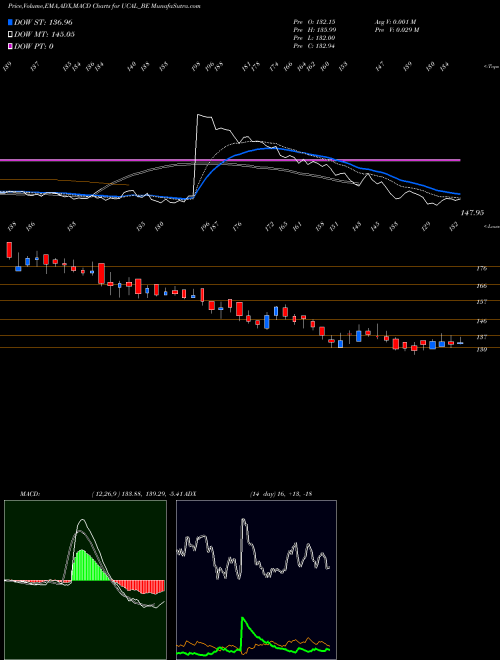Click the Pre H high price value
This screenshot has width=500, height=660.
tap(325, 30)
